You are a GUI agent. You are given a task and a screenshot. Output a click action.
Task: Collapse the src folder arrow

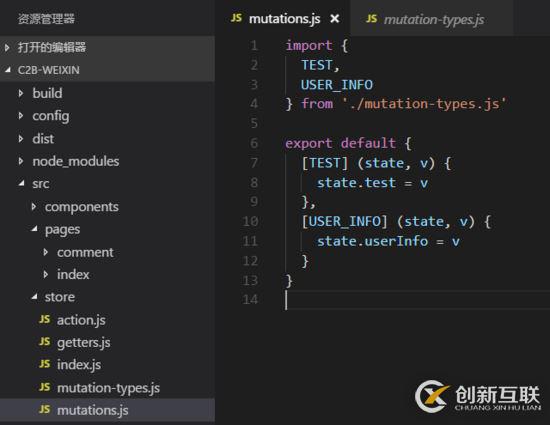22,183
